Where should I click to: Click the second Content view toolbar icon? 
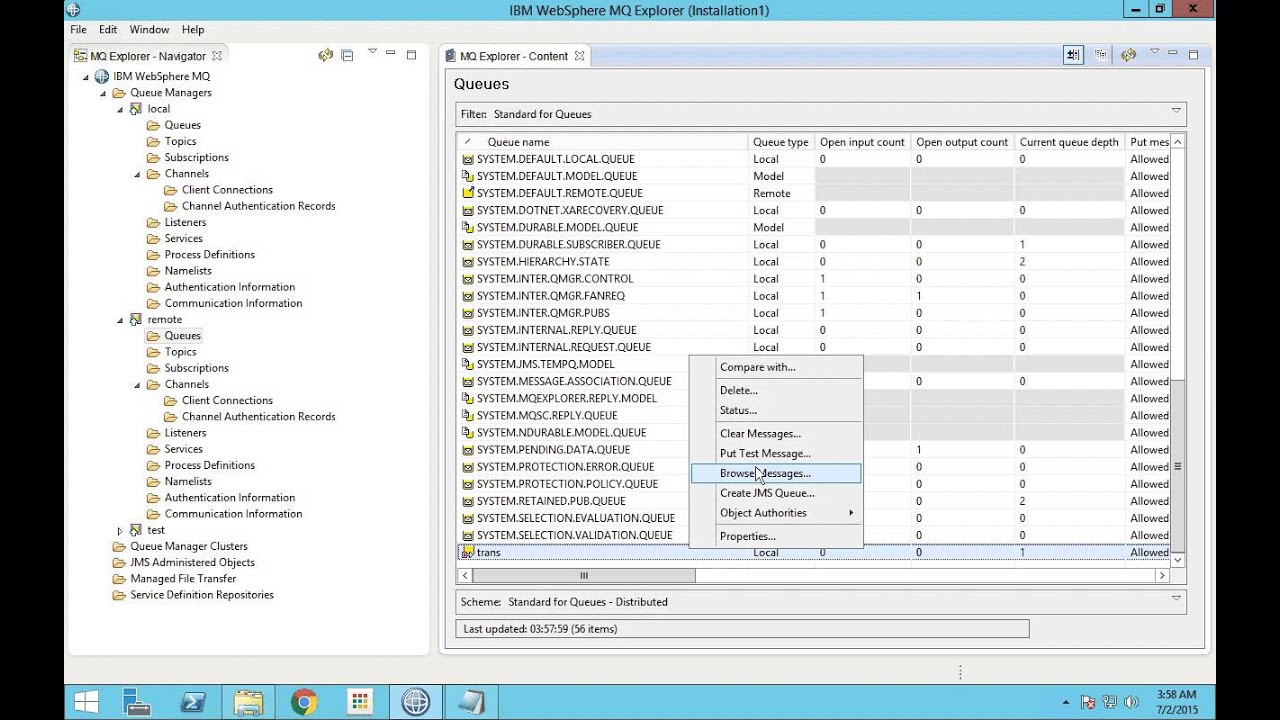[x=1101, y=56]
